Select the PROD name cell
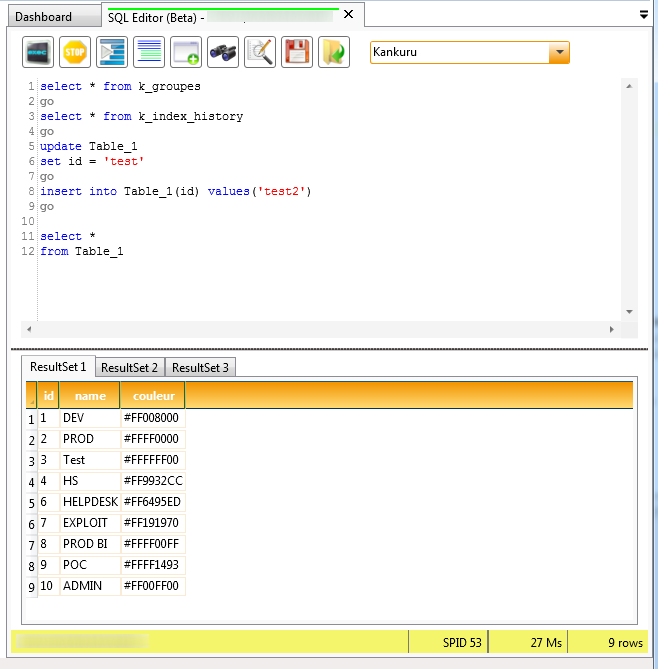The image size is (658, 669). tap(90, 439)
